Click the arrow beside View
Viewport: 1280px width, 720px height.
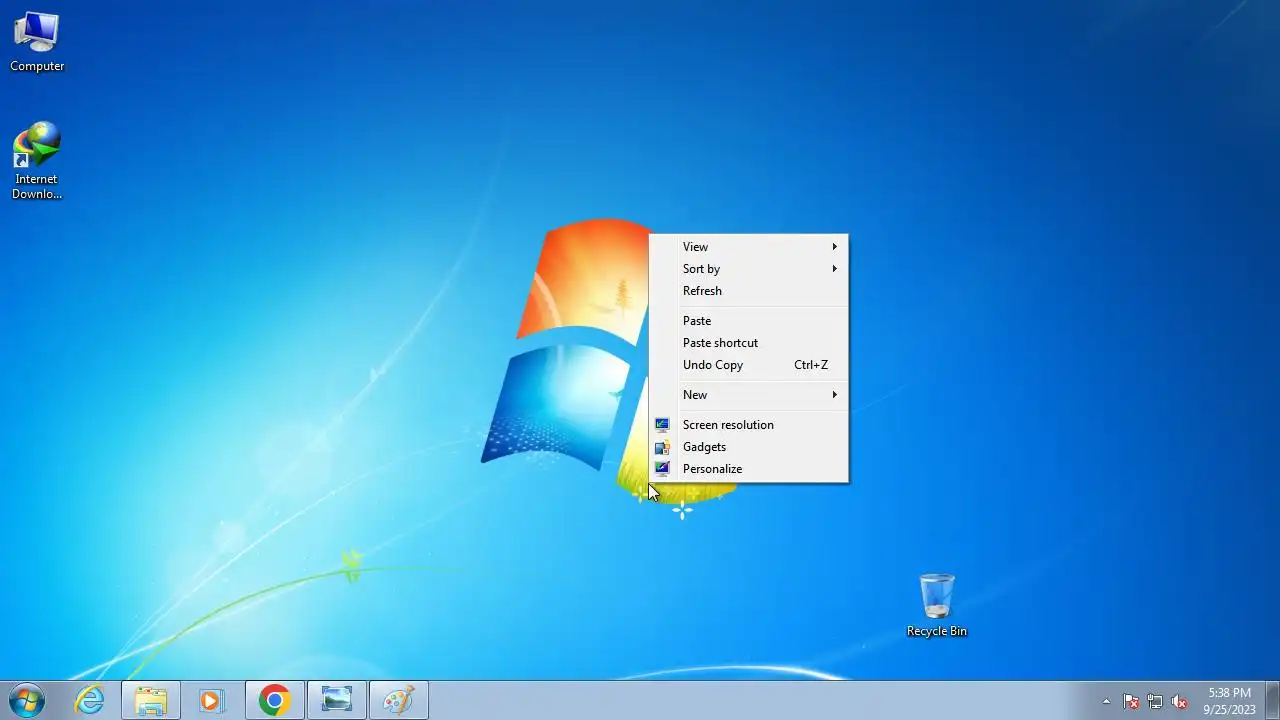(x=834, y=247)
